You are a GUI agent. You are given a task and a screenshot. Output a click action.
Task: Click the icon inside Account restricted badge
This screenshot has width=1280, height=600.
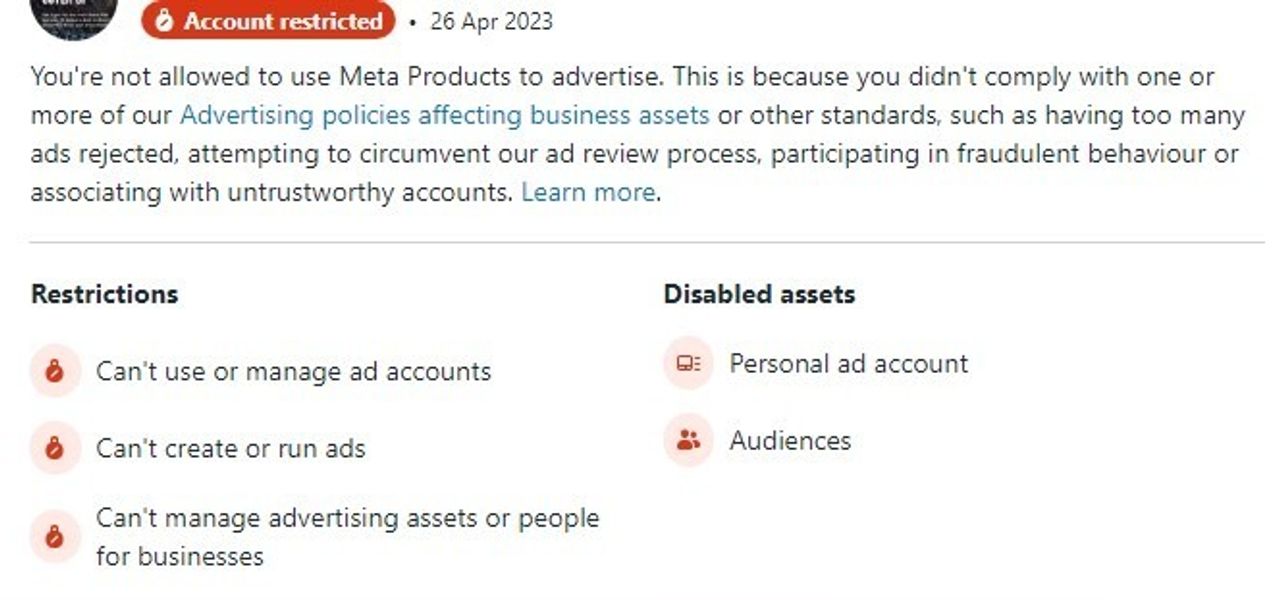[164, 21]
